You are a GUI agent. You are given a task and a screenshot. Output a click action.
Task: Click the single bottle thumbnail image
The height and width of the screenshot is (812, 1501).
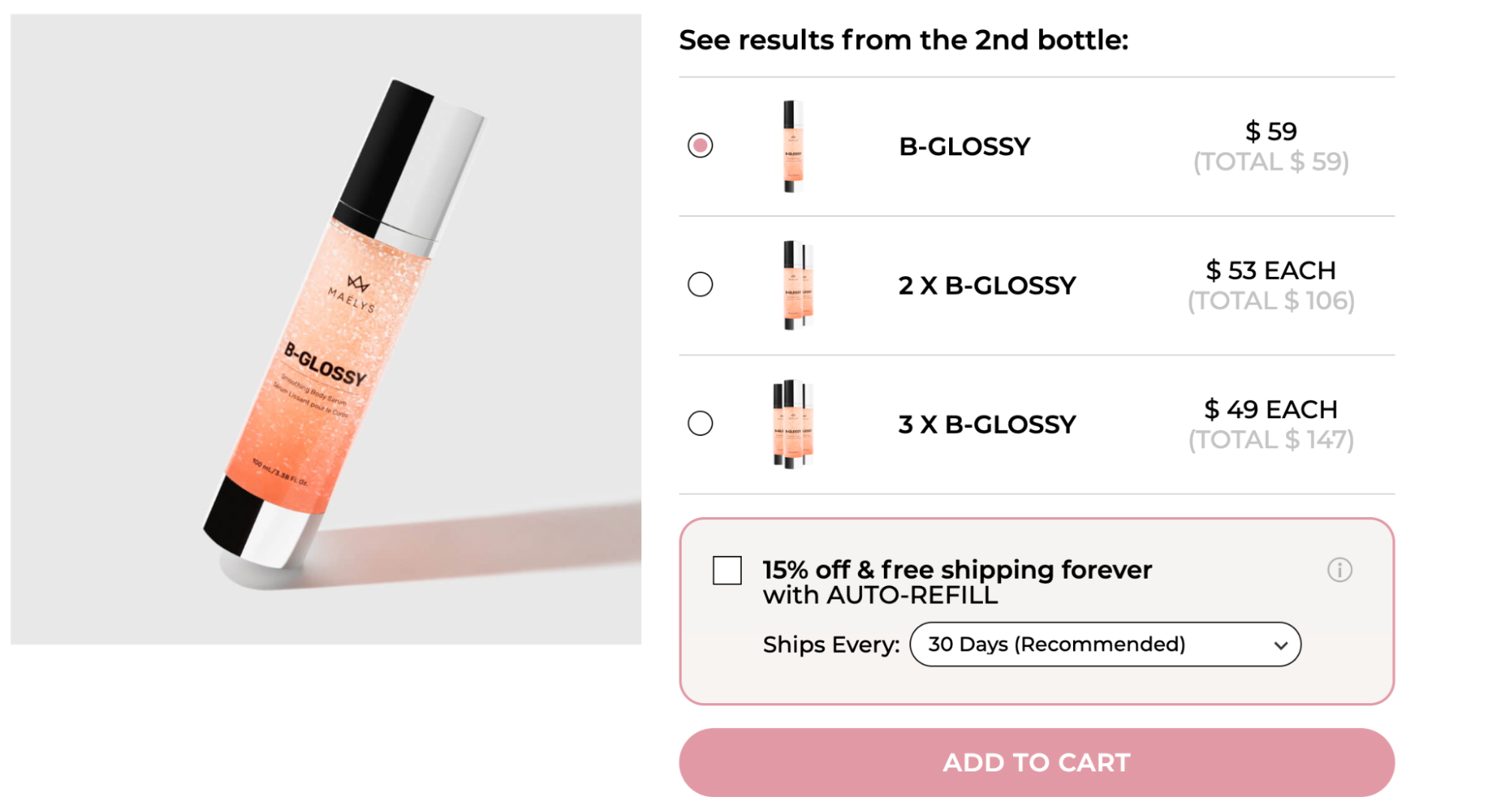click(x=793, y=146)
